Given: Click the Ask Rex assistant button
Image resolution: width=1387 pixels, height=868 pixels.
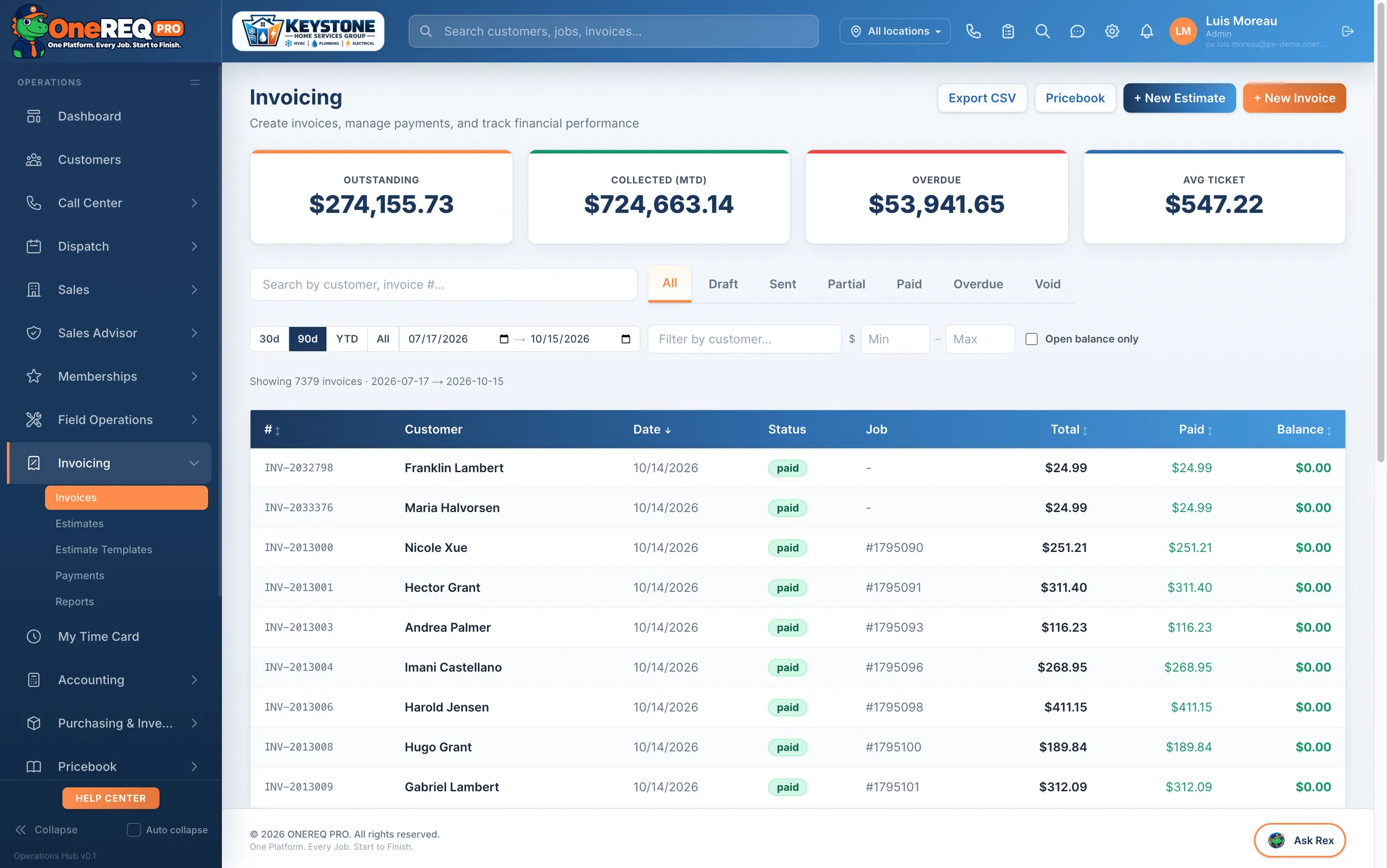Looking at the screenshot, I should 1300,840.
